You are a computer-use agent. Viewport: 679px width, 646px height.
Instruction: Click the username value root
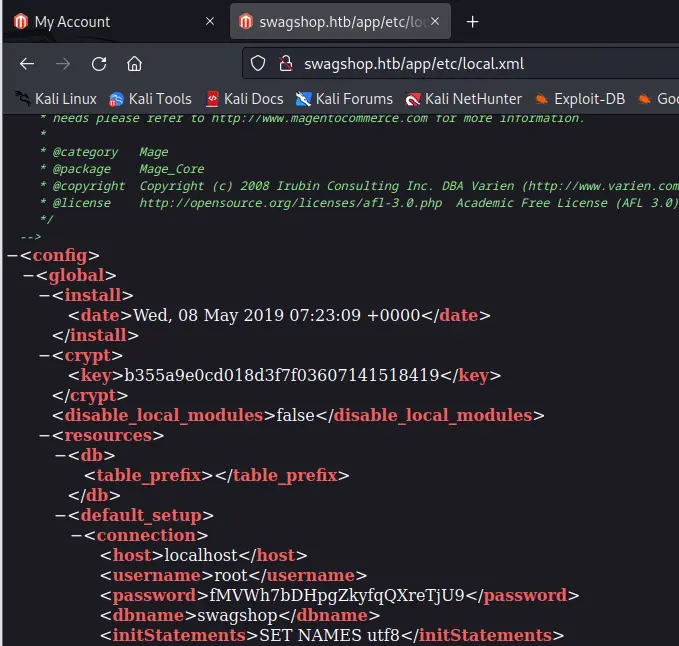pyautogui.click(x=231, y=575)
